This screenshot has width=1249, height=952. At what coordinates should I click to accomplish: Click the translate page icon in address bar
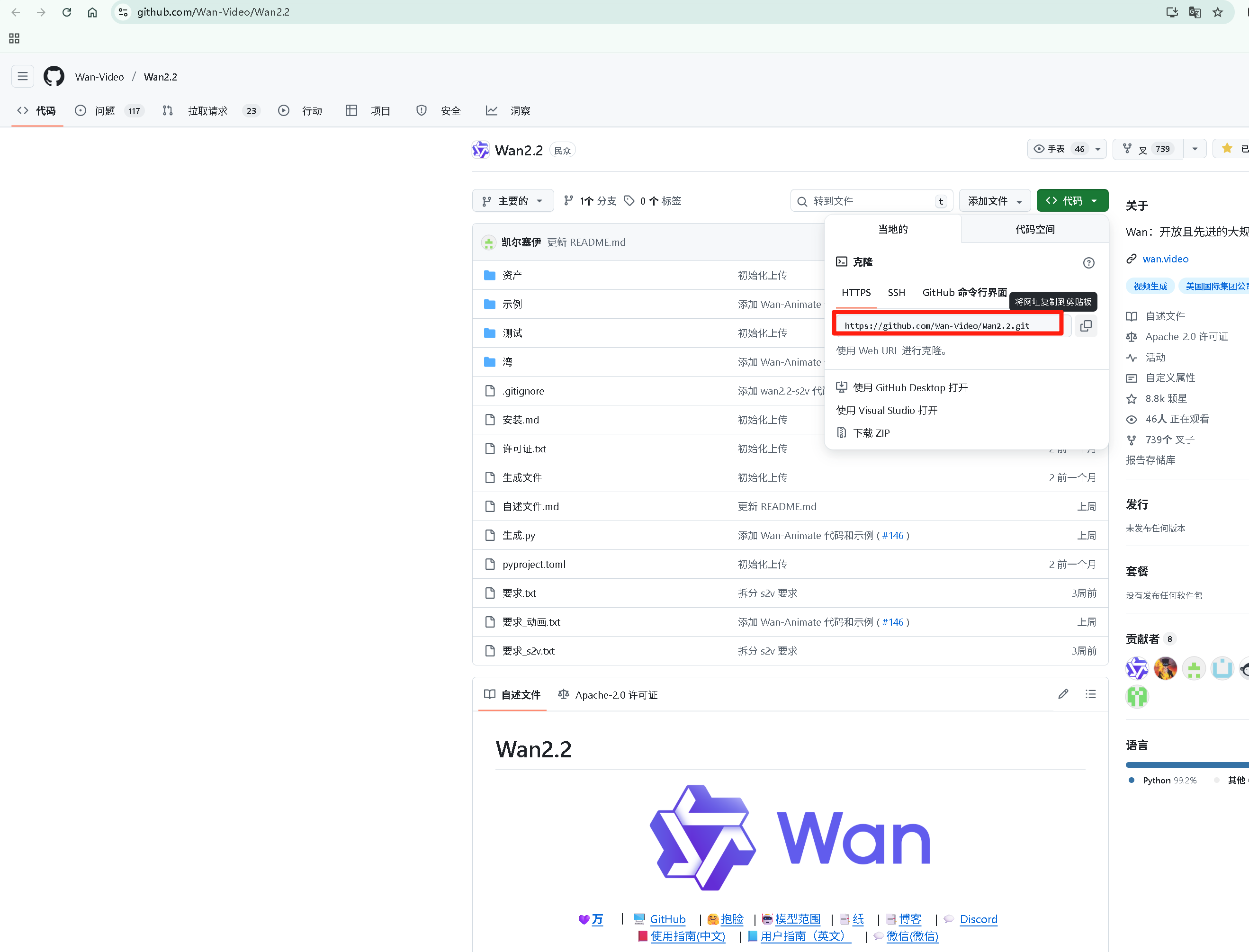pyautogui.click(x=1195, y=12)
